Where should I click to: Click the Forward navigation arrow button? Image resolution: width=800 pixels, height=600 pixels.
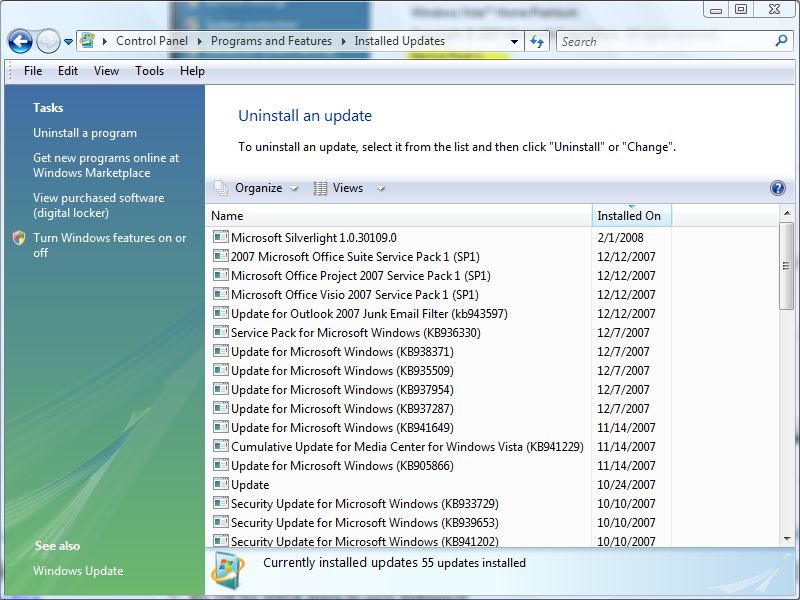[x=48, y=41]
